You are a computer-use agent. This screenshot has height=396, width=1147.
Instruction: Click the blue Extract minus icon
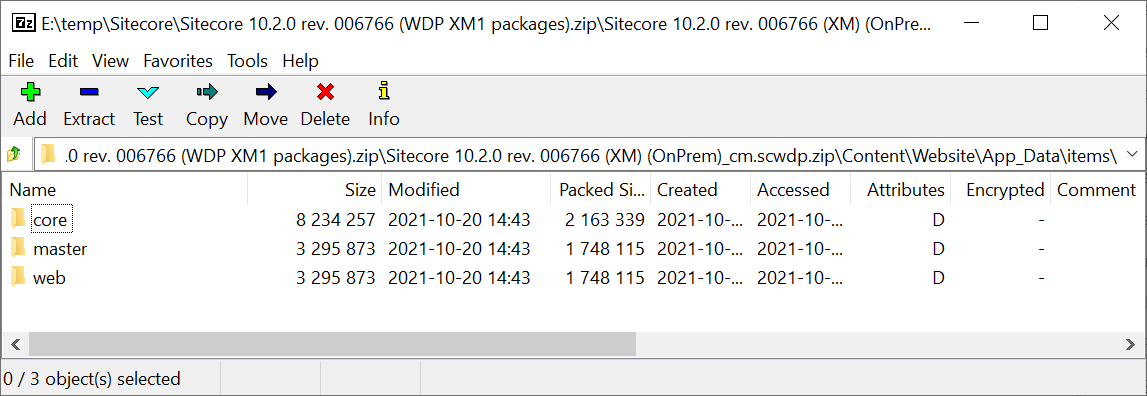[89, 91]
